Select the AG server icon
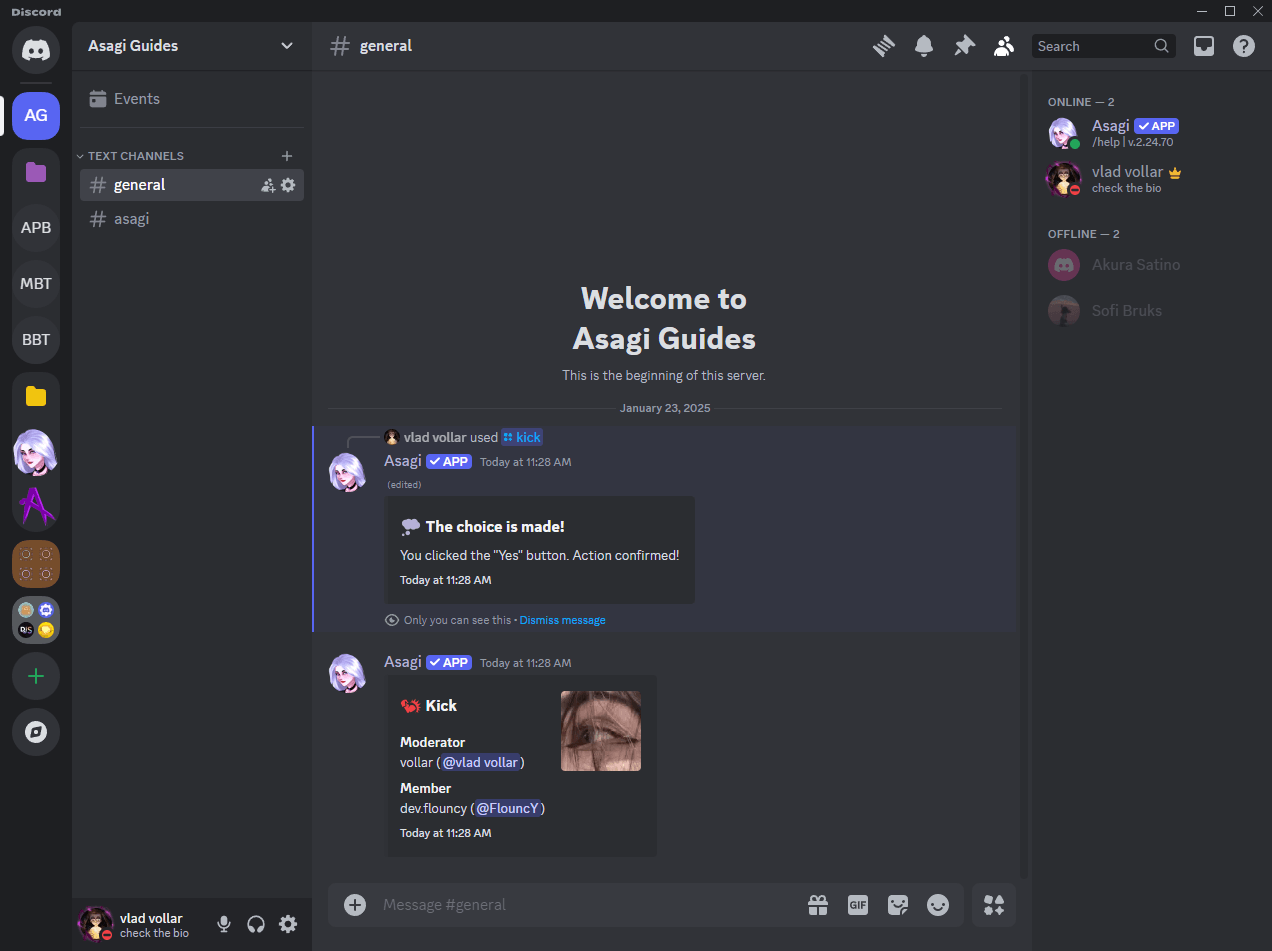Screen dimensions: 1272x951 pyautogui.click(x=36, y=115)
